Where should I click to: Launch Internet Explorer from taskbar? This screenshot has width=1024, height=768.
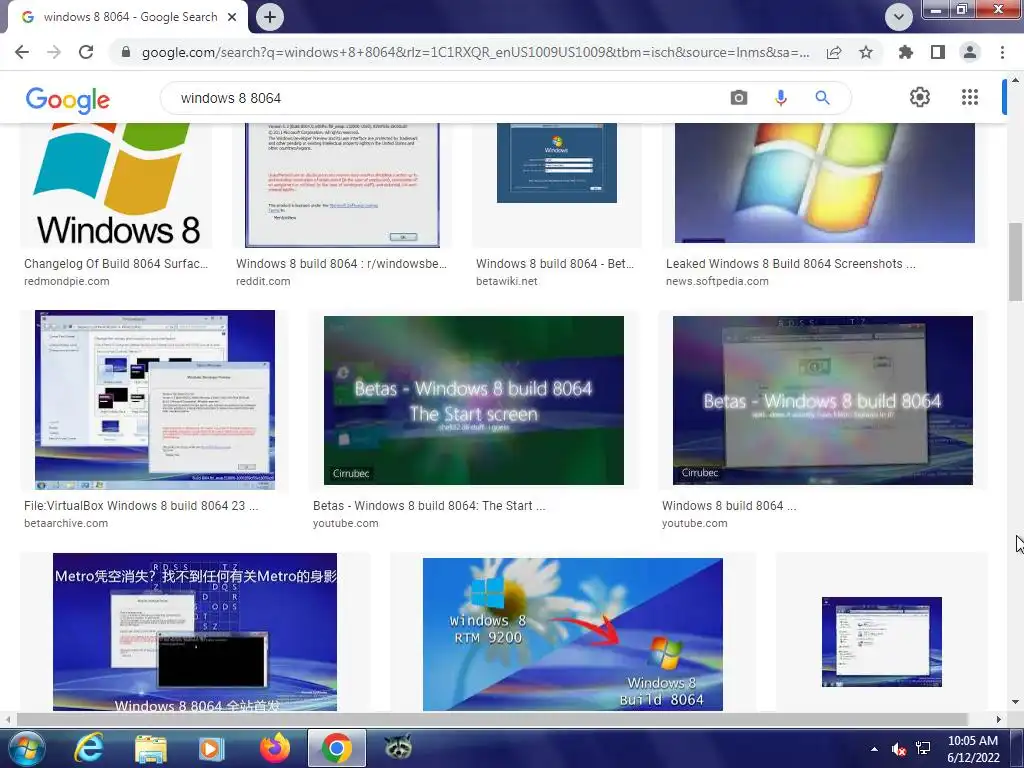[x=88, y=748]
